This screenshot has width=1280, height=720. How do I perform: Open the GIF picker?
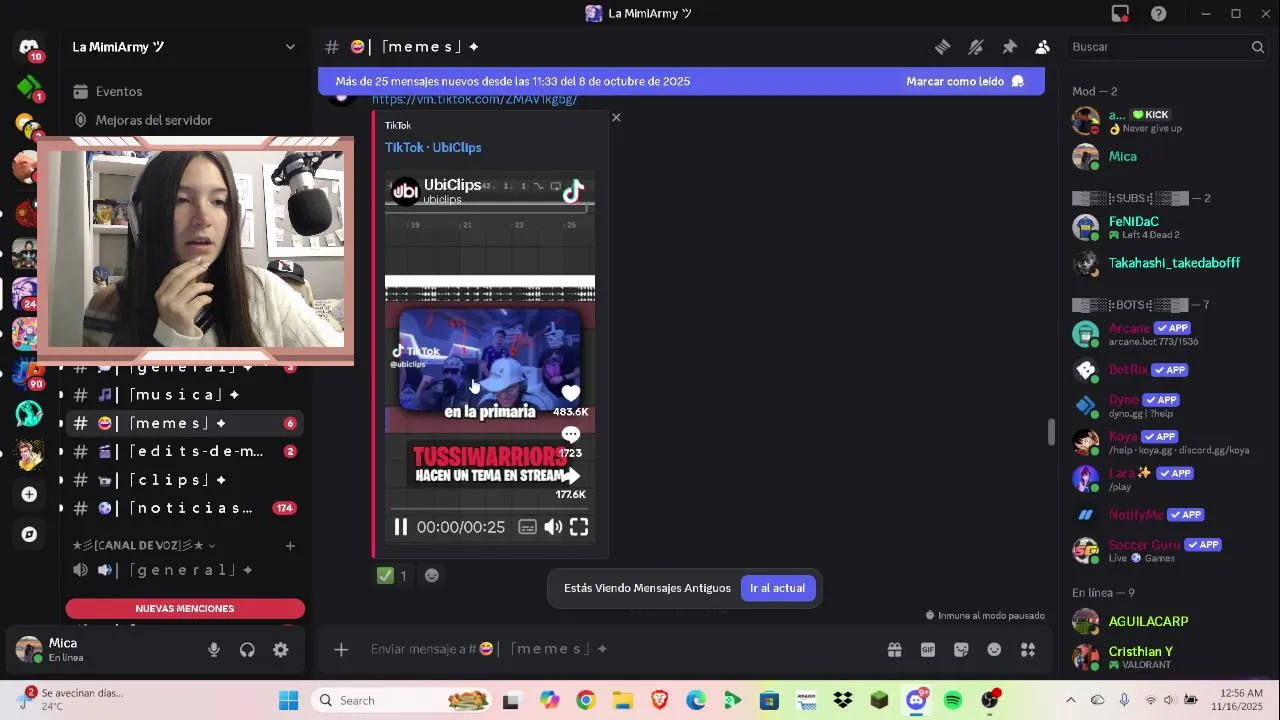pos(928,650)
